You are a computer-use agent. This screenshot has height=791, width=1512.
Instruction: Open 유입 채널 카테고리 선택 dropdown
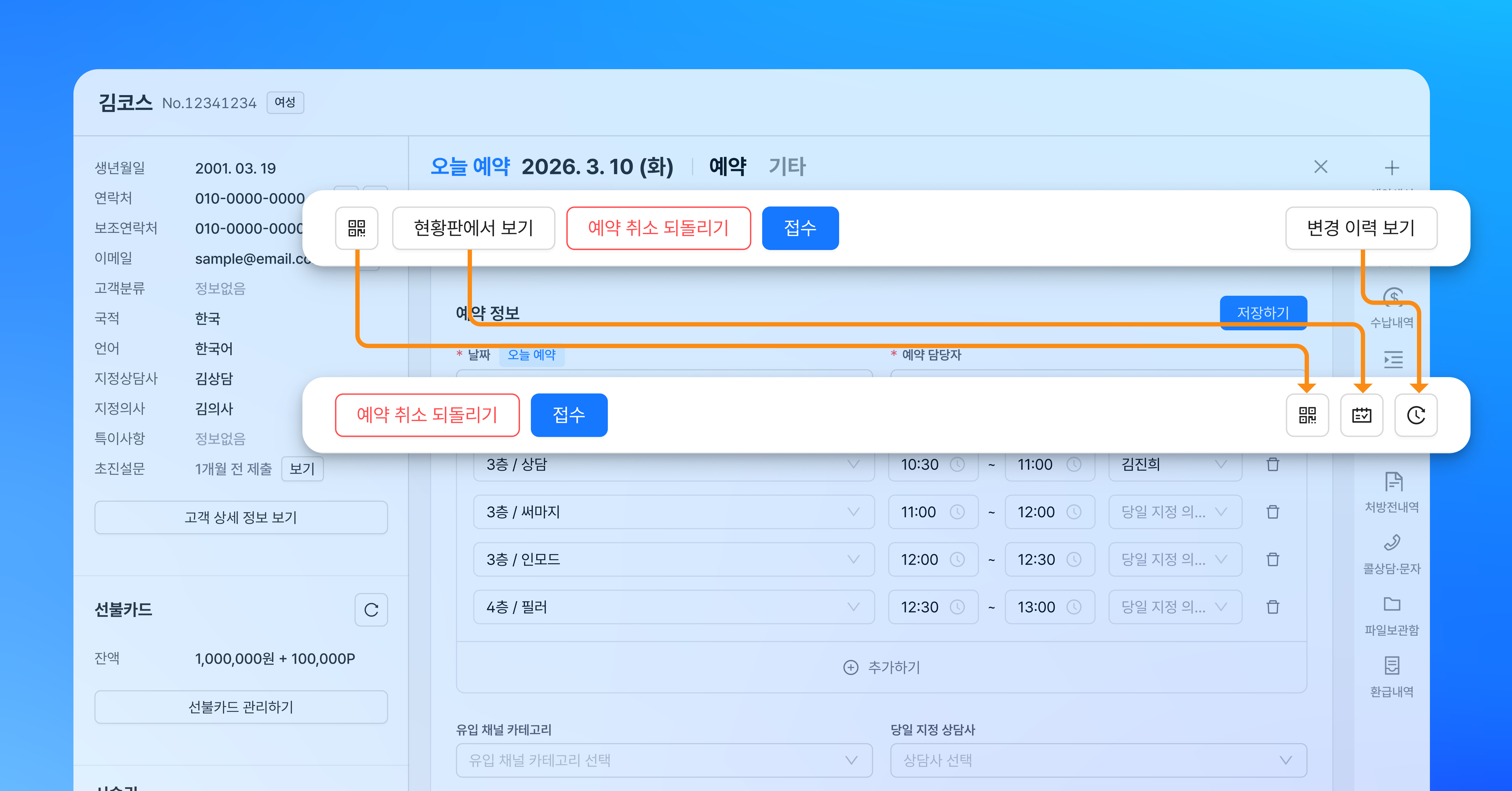[664, 760]
